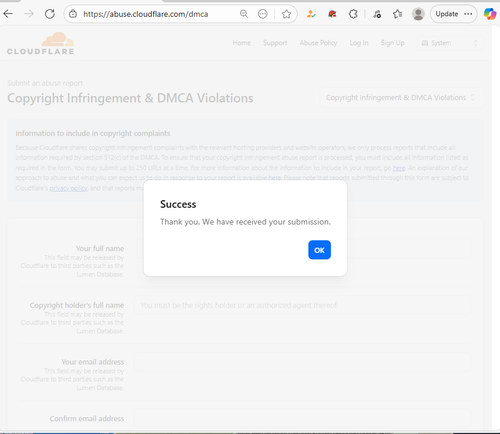Image resolution: width=500 pixels, height=434 pixels.
Task: Click the Update button in toolbar
Action: coord(453,14)
